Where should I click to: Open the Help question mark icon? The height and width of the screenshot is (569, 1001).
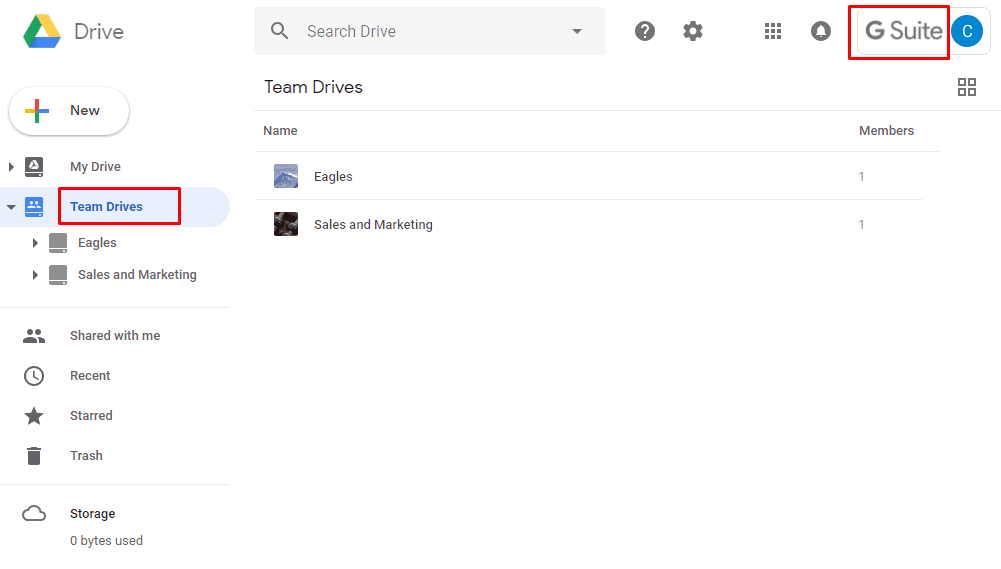pos(645,31)
